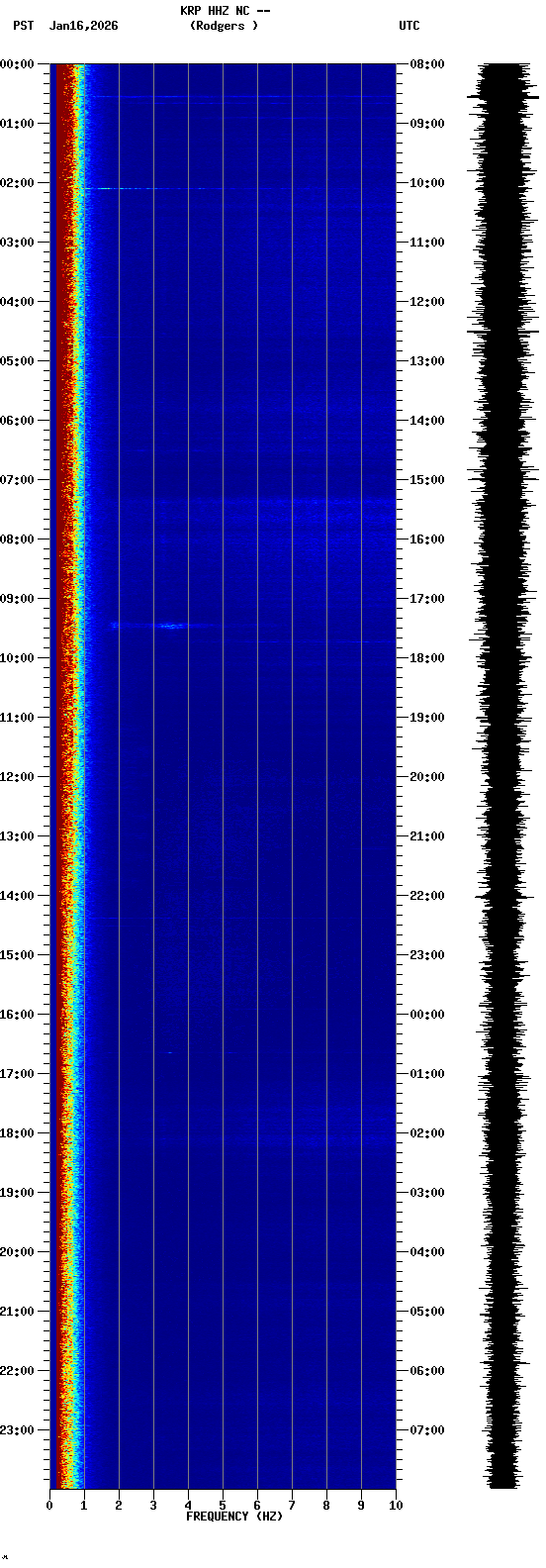The width and height of the screenshot is (546, 1568).
Task: Click the PST '12:00' time label
Action: (17, 777)
